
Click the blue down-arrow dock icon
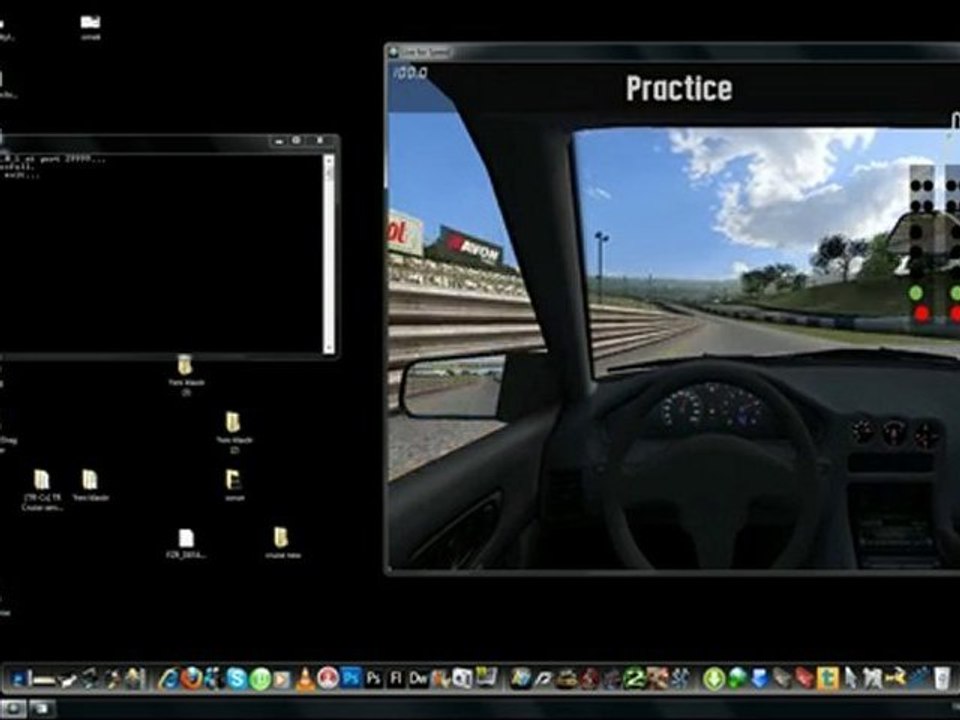pos(759,678)
